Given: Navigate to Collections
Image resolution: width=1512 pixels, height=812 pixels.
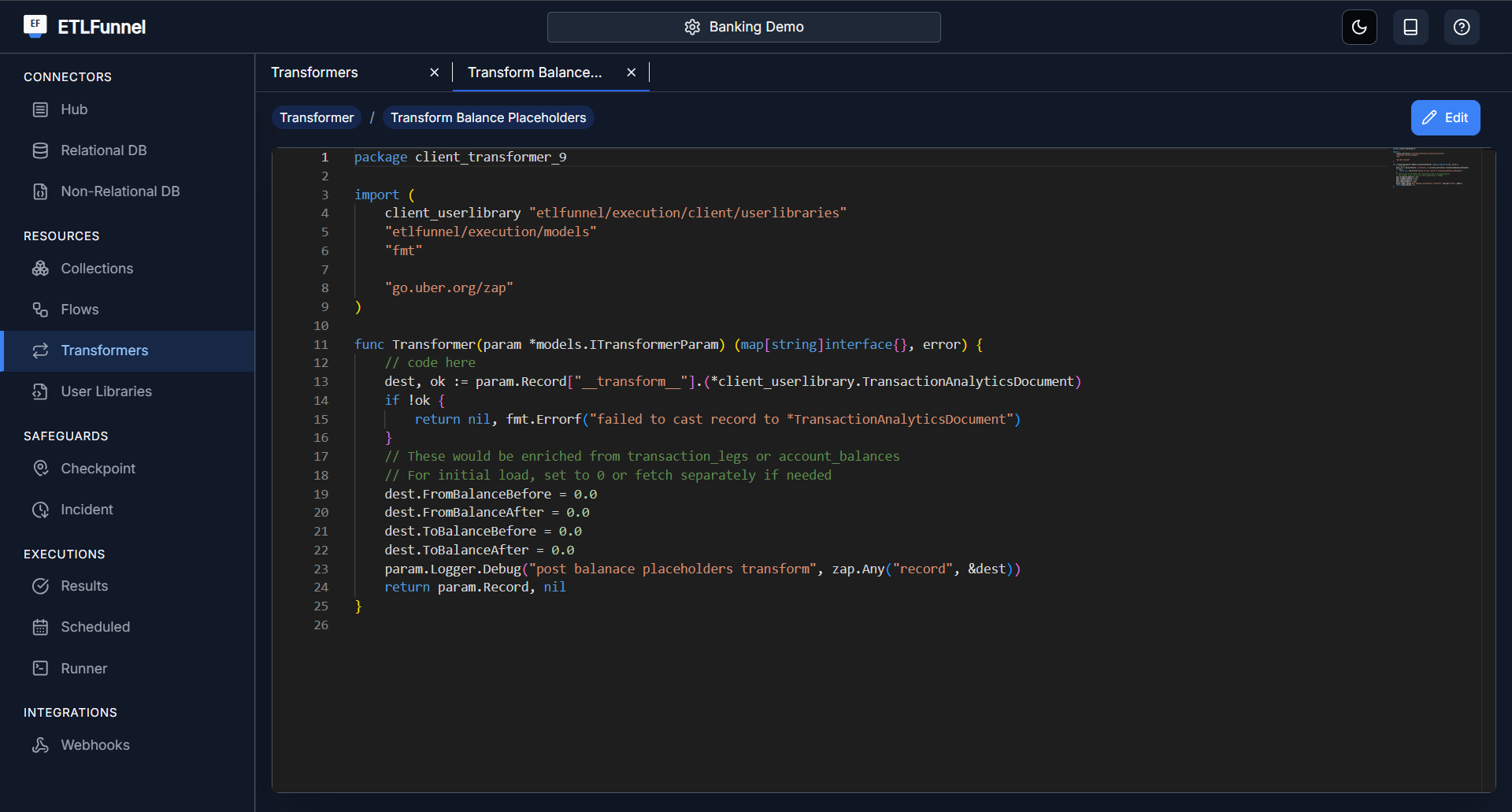Looking at the screenshot, I should point(97,269).
